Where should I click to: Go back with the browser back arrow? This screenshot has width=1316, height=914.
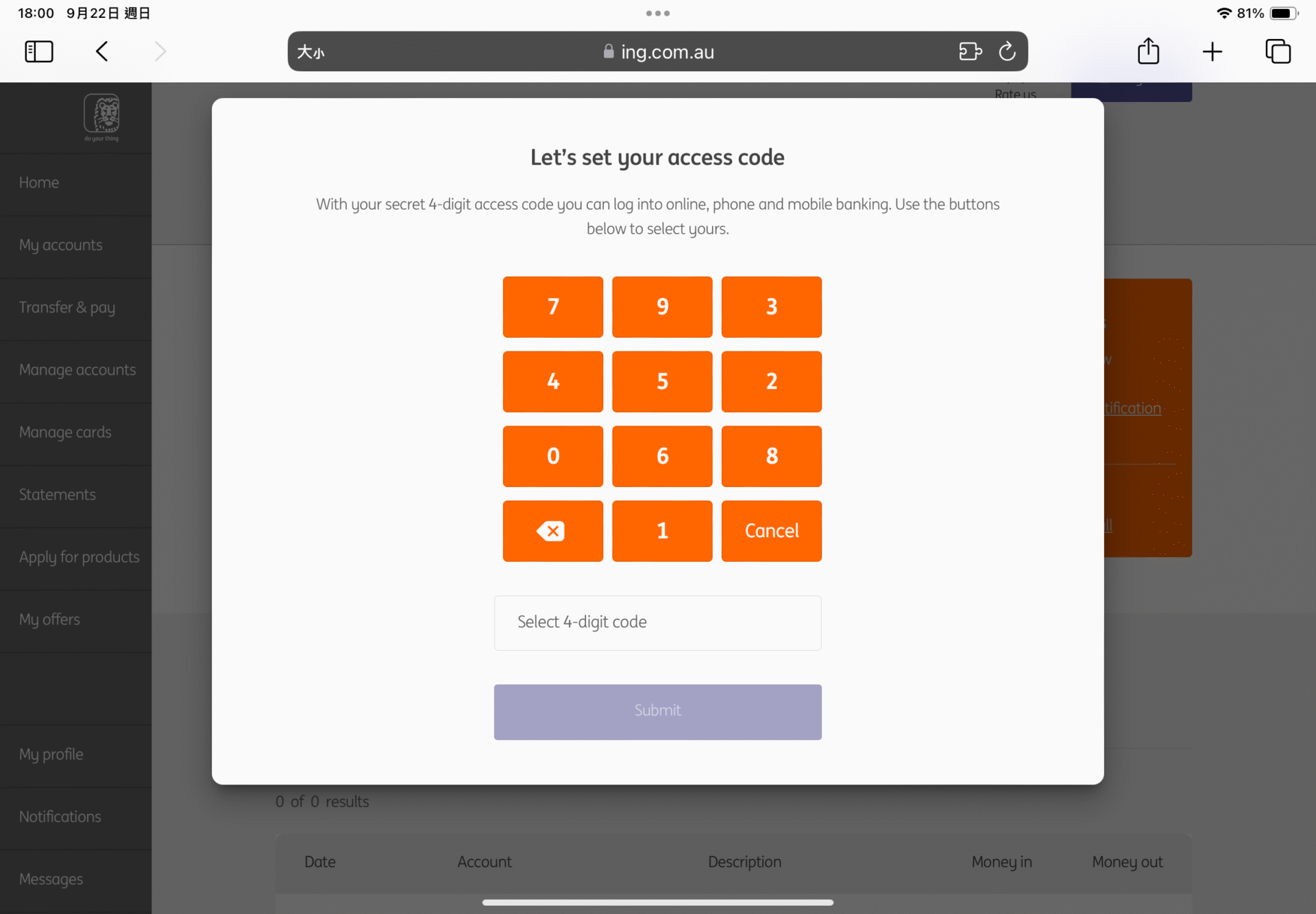pos(102,51)
